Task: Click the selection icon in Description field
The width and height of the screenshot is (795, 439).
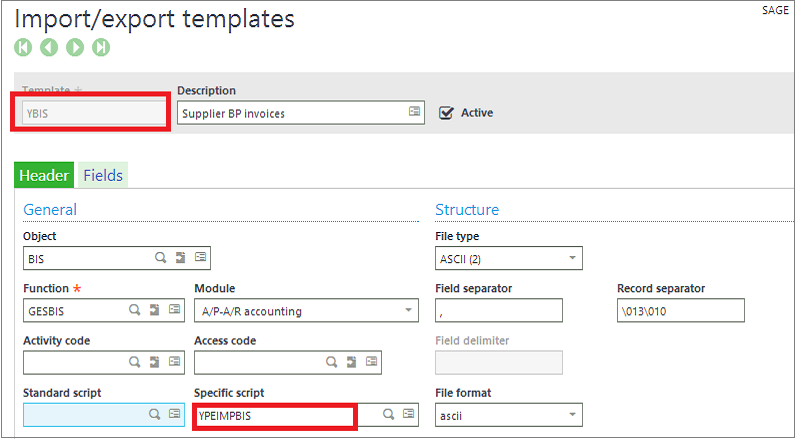Action: pos(414,113)
